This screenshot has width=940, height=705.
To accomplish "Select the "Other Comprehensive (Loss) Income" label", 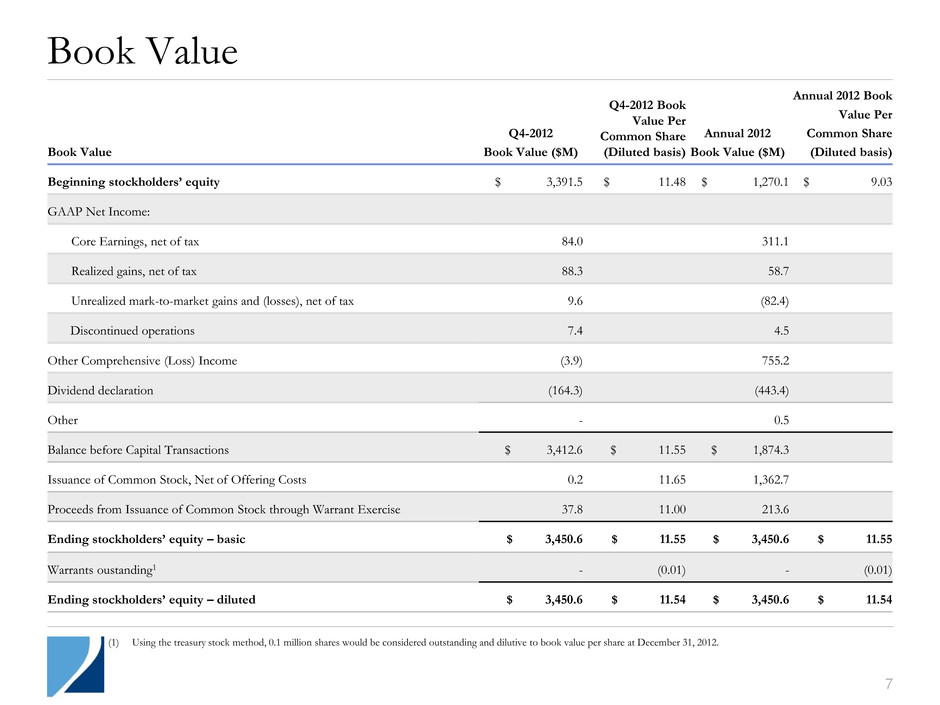I will click(x=142, y=361).
